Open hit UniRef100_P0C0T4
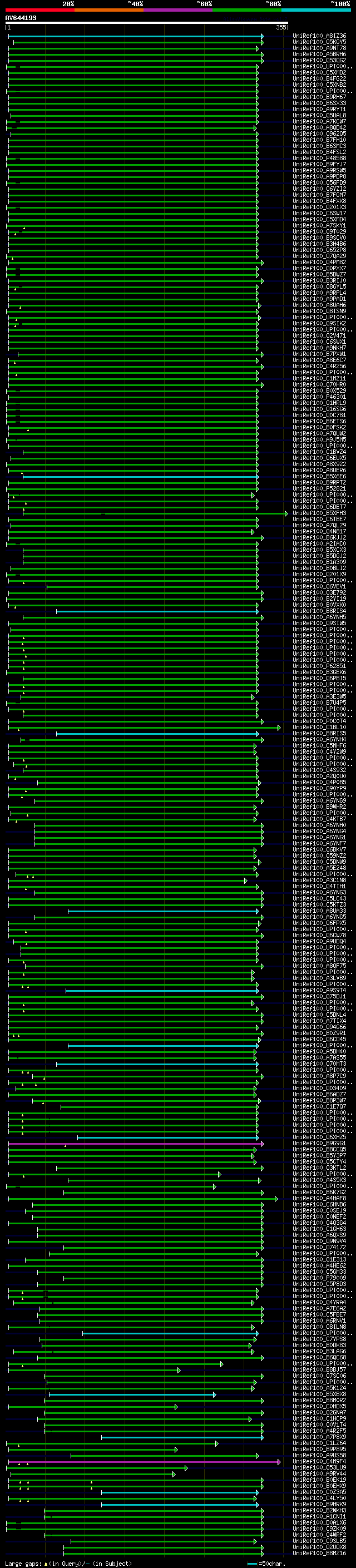Viewport: 356px width, 1568px height. point(319,721)
